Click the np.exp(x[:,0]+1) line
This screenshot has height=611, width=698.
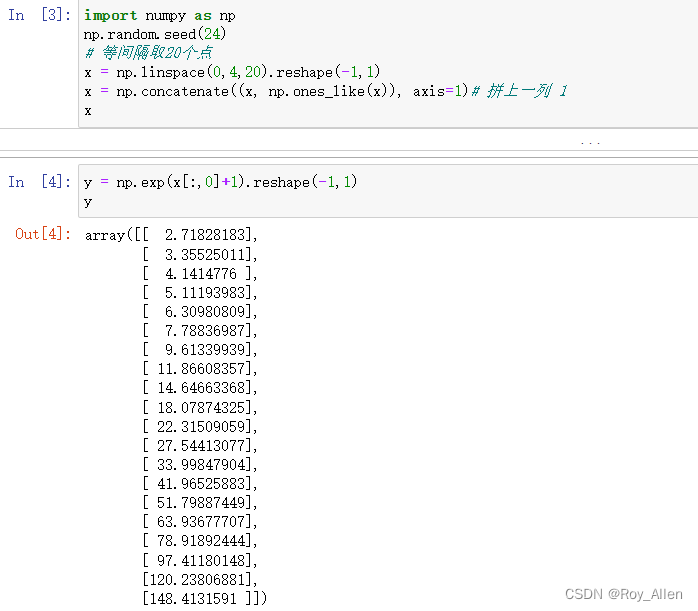pyautogui.click(x=220, y=182)
